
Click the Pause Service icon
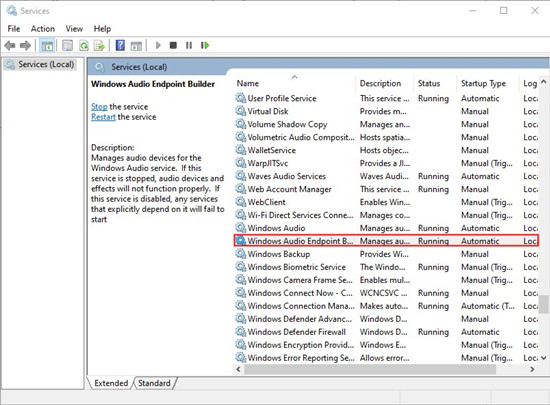(189, 45)
